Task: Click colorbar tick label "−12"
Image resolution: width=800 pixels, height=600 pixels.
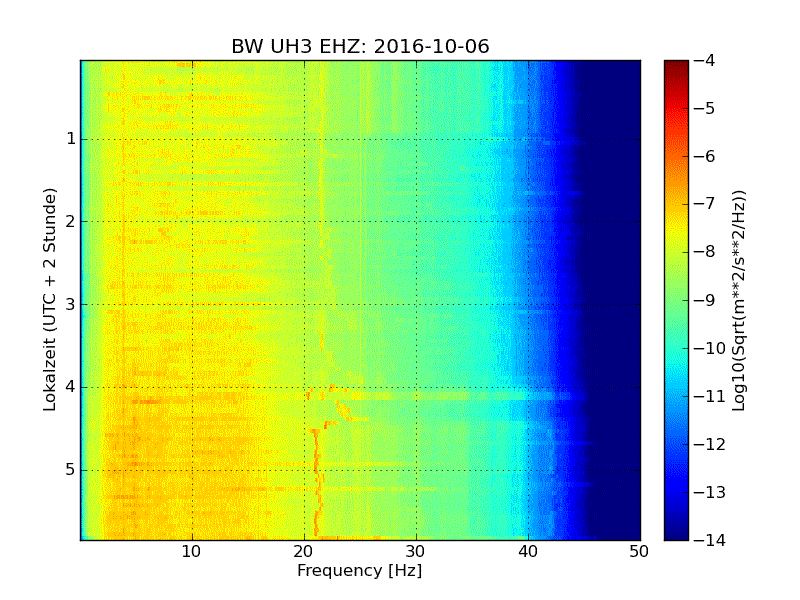Action: (710, 444)
